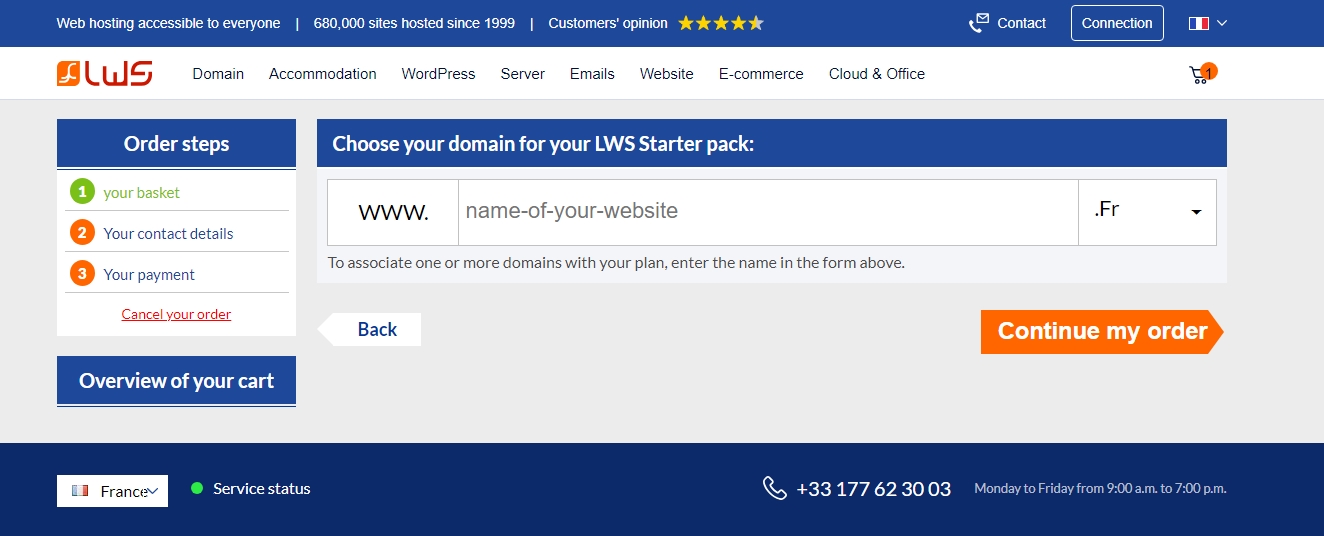The image size is (1324, 536).
Task: Click the Back button
Action: (370, 329)
